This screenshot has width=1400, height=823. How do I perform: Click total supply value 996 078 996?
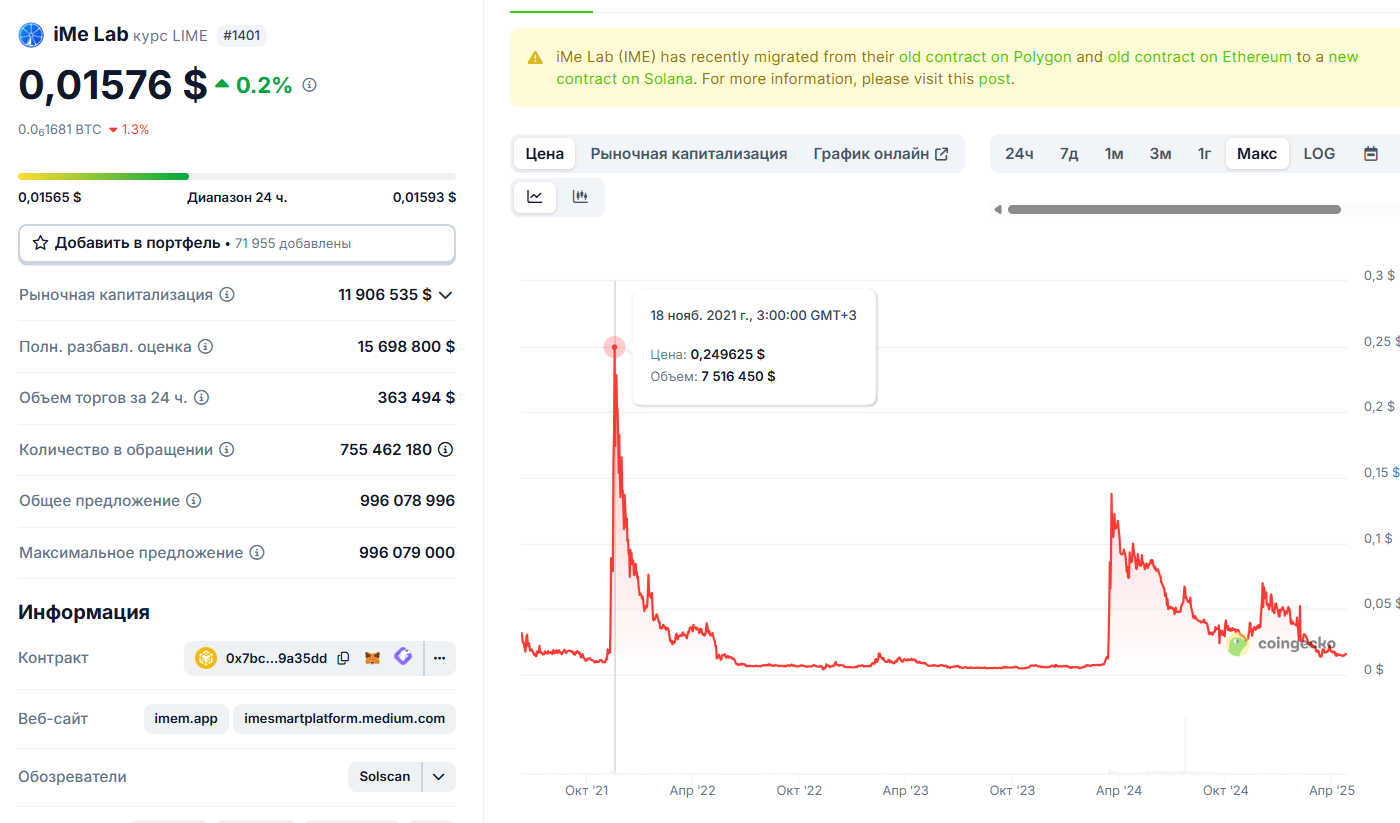[407, 501]
